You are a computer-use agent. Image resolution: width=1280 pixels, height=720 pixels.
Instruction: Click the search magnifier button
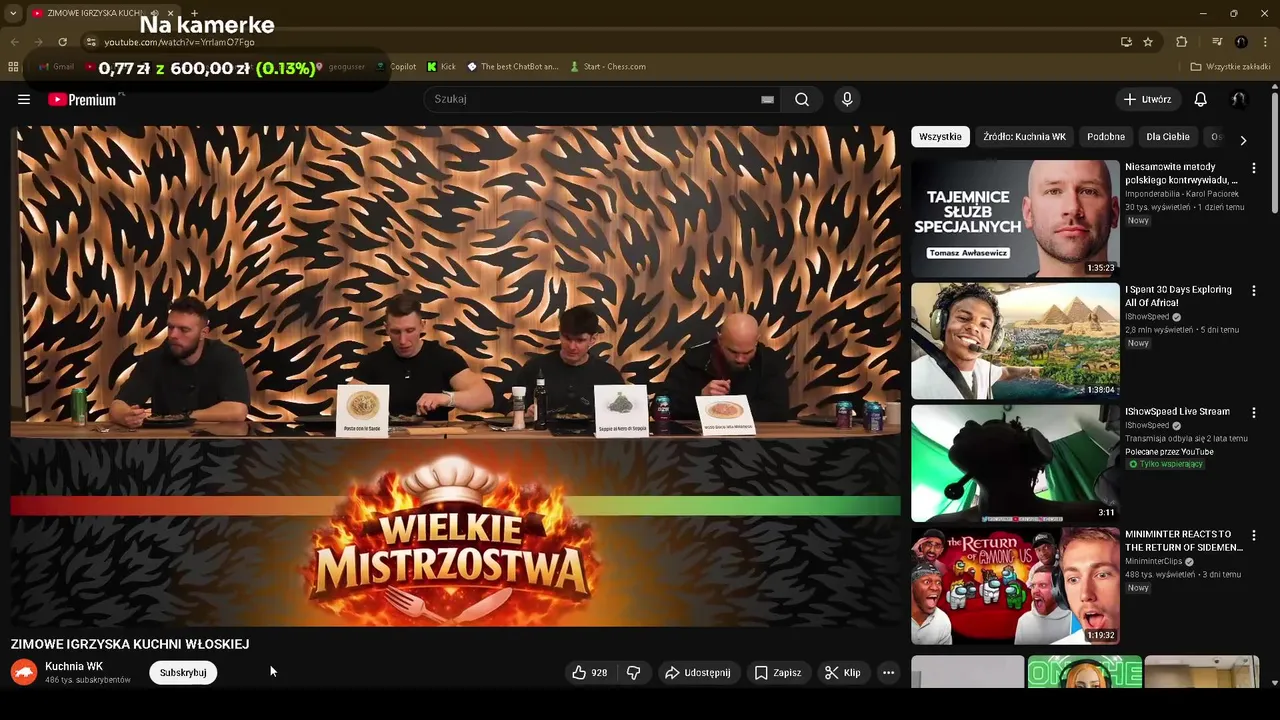point(802,99)
